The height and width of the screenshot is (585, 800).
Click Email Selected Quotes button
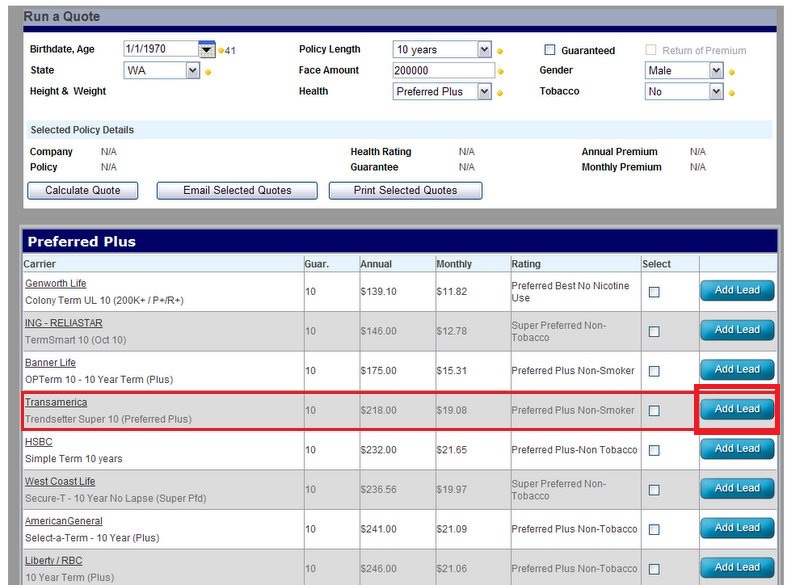(x=237, y=190)
